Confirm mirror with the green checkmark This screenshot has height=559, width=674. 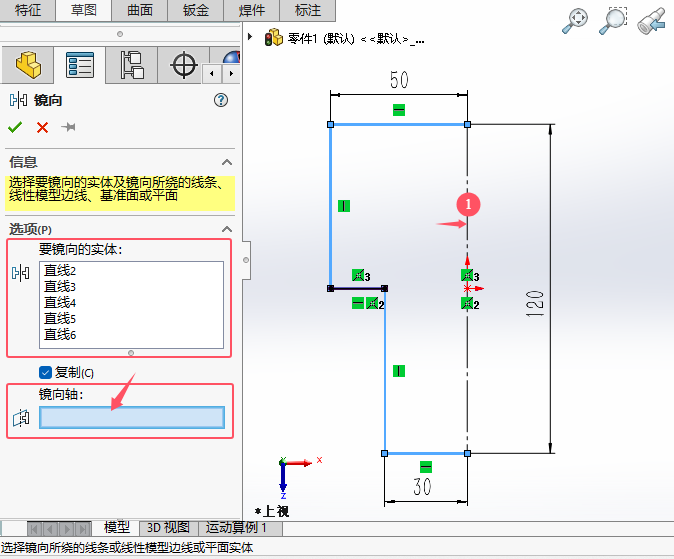(15, 127)
